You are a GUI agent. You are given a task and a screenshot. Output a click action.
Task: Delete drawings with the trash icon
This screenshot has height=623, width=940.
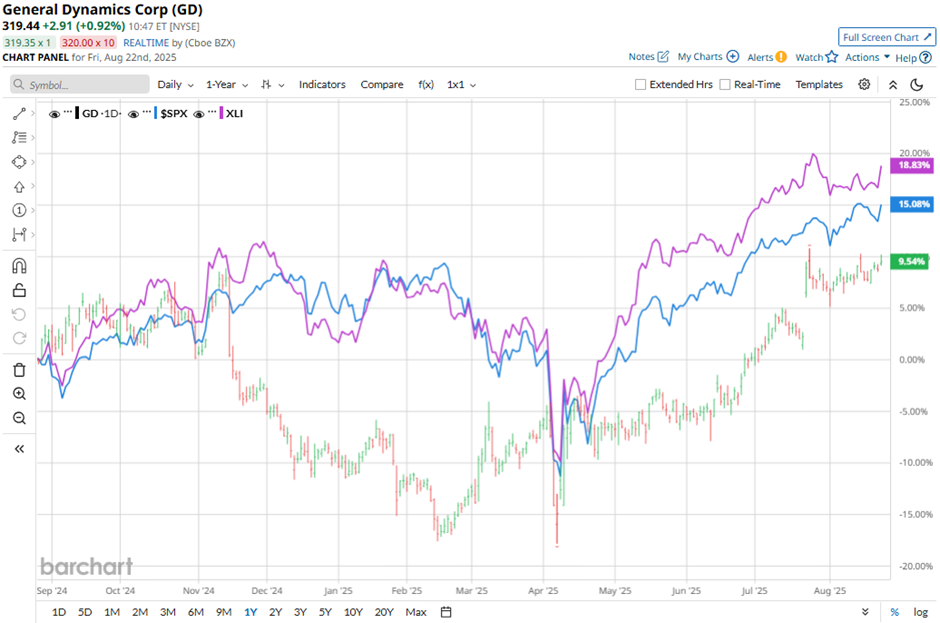click(x=19, y=370)
